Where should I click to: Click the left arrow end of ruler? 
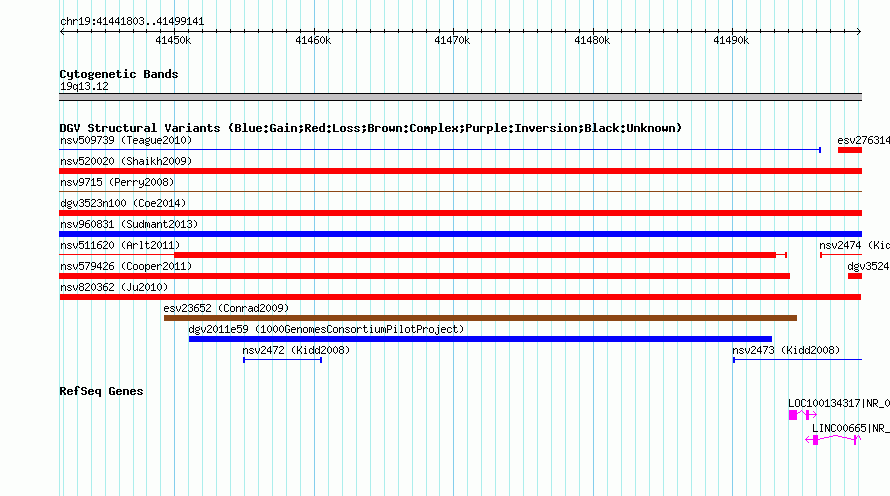coord(62,32)
